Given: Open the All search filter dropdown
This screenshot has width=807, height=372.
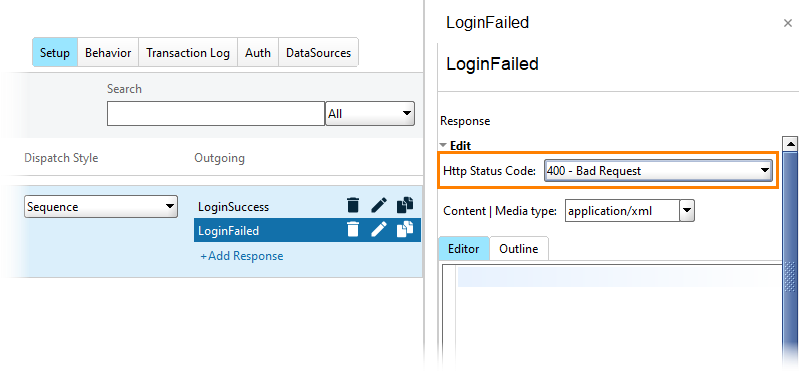Looking at the screenshot, I should click(370, 114).
